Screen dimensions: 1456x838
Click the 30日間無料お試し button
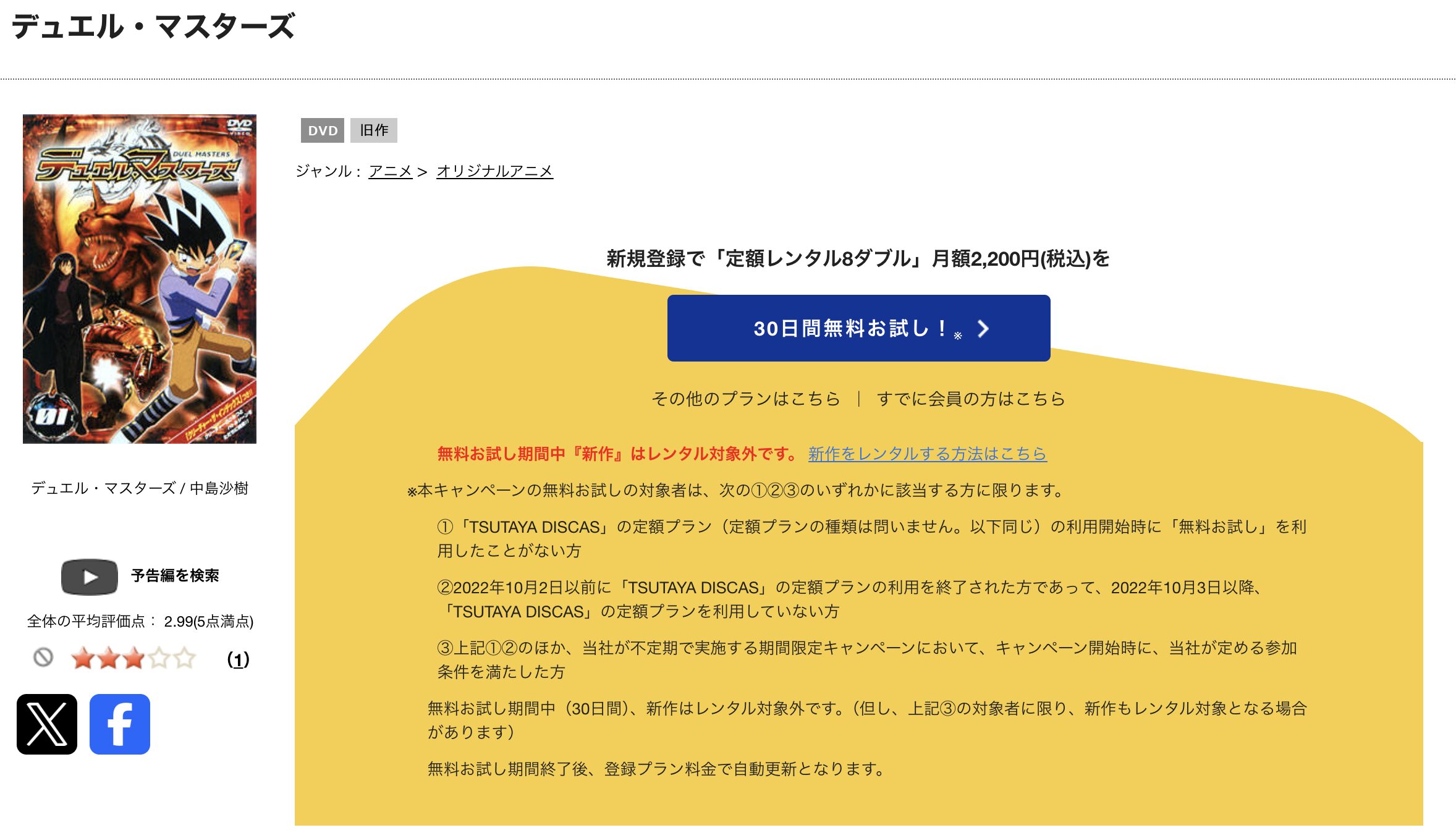(x=859, y=328)
